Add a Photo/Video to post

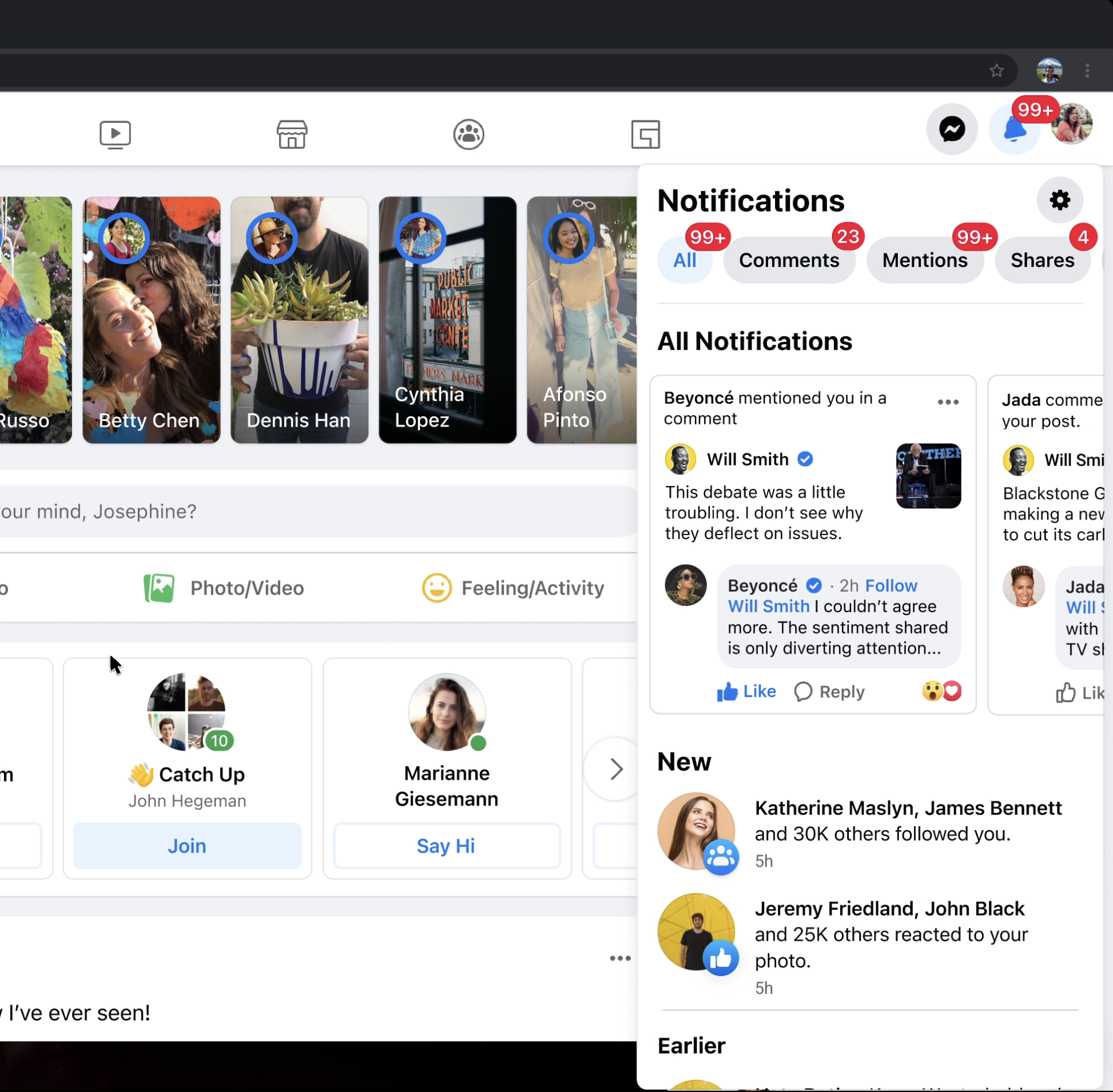[x=224, y=588]
